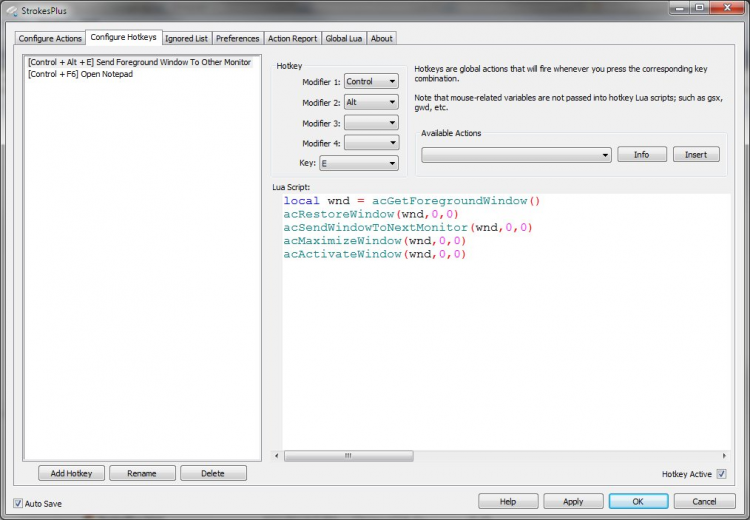
Task: Open the Key dropdown showing E
Action: coord(359,163)
